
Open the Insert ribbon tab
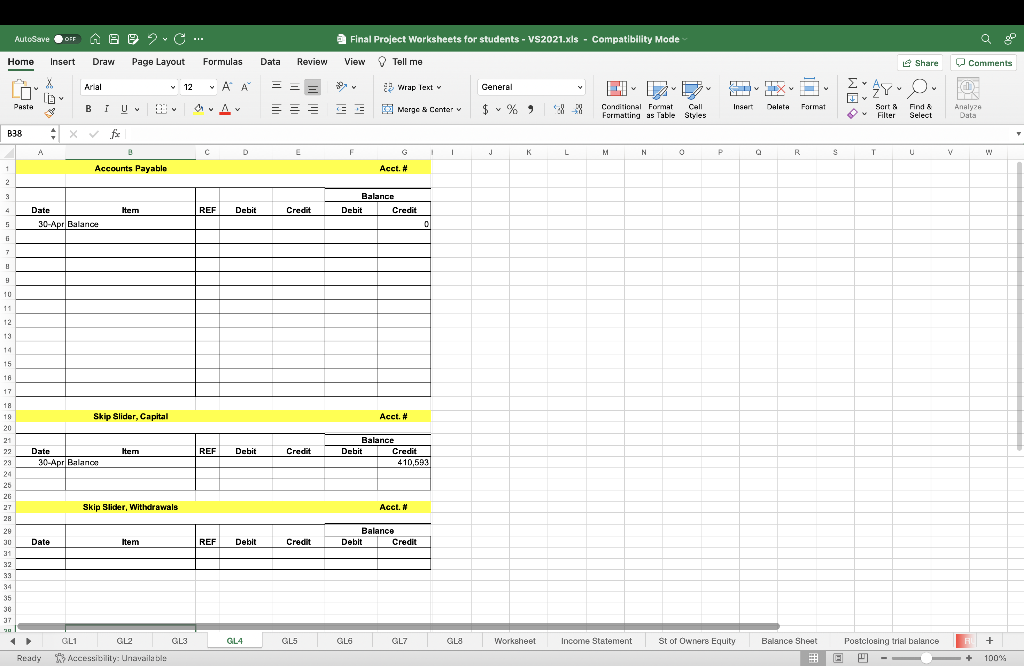(63, 62)
